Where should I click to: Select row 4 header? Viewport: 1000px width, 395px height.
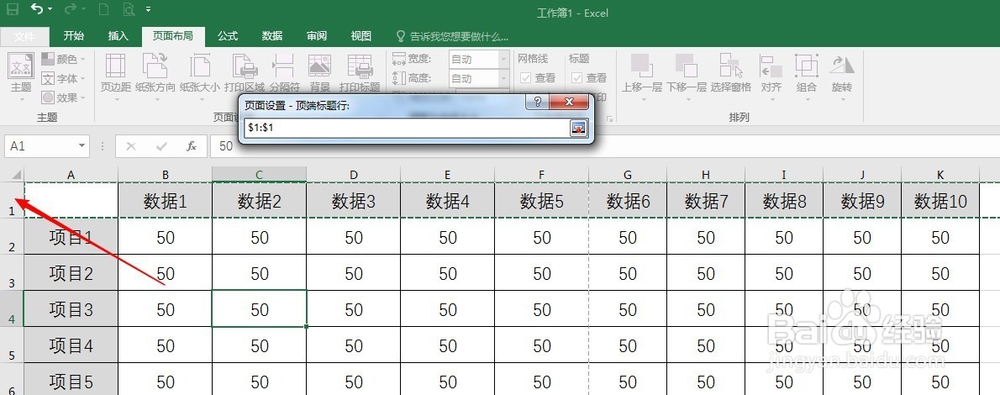pyautogui.click(x=11, y=309)
